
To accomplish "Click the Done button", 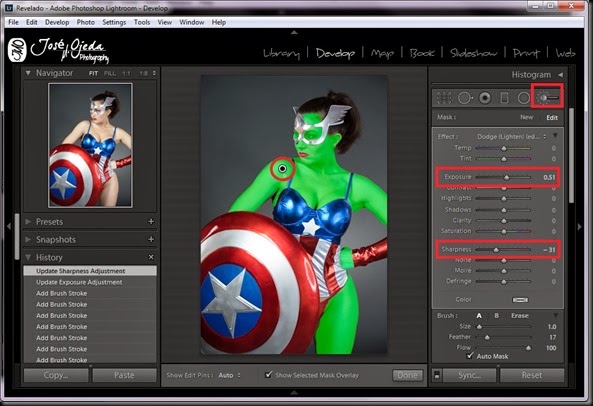I will (407, 375).
